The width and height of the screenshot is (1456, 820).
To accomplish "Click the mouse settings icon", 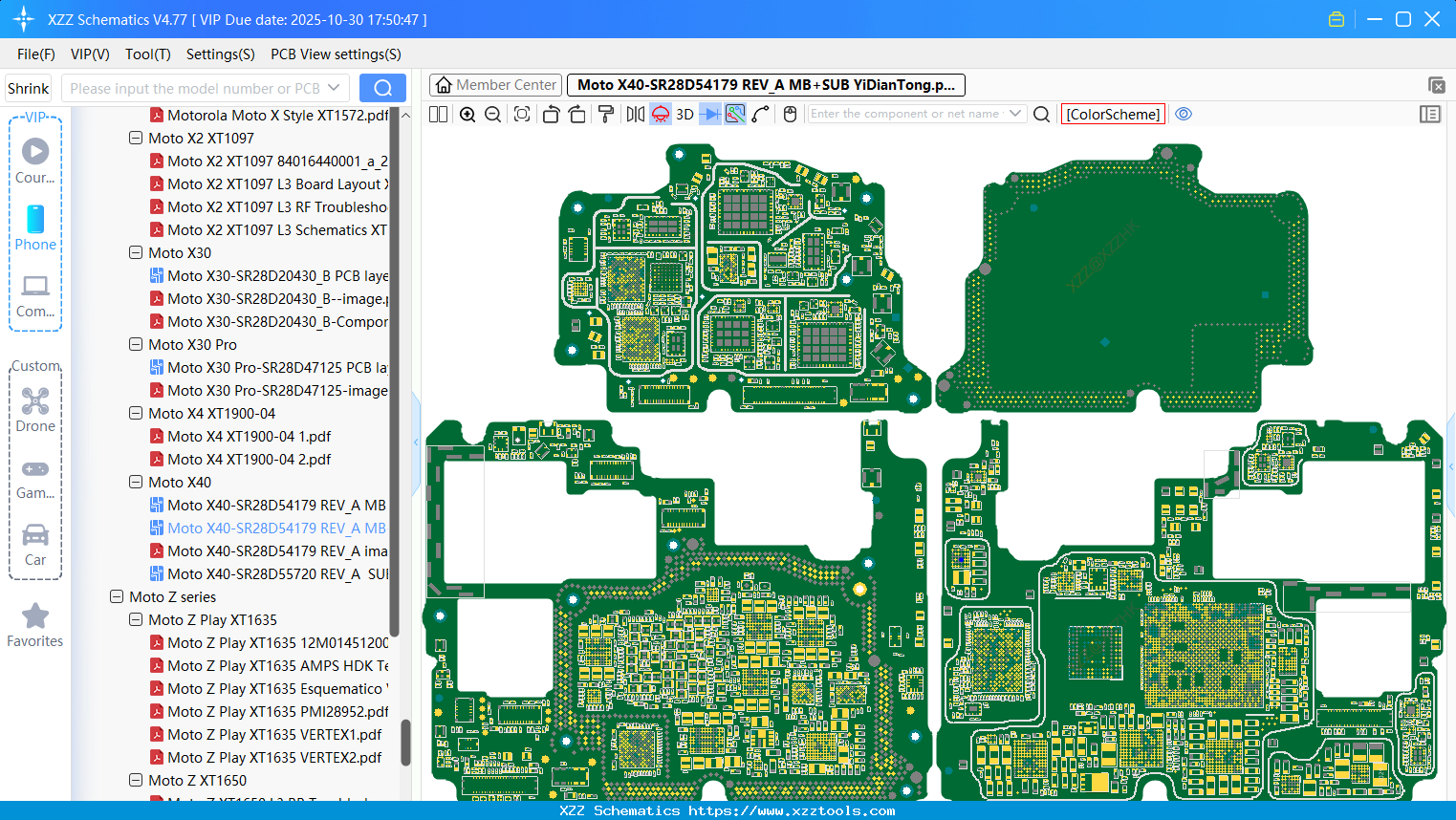I will click(x=790, y=114).
